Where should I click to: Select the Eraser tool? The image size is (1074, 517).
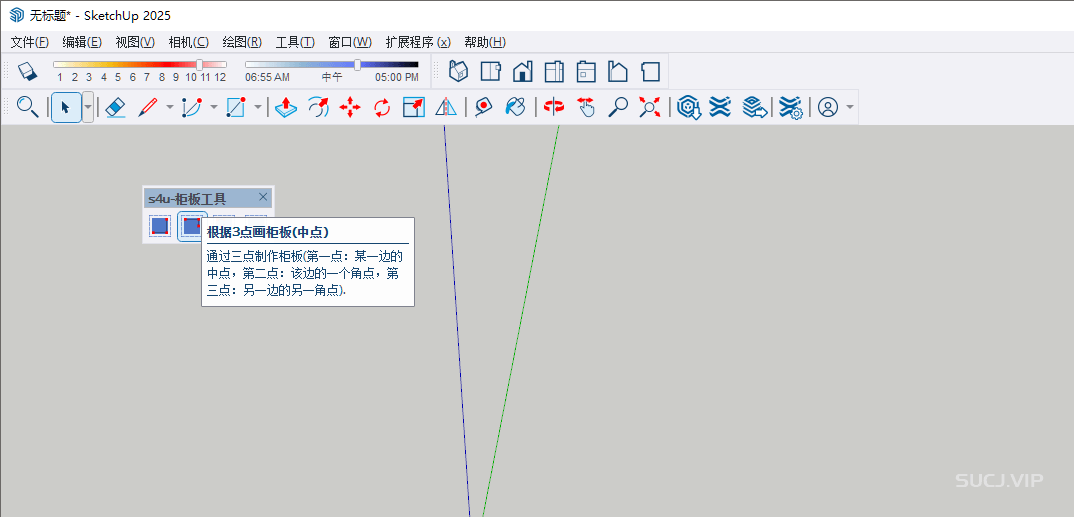click(115, 107)
